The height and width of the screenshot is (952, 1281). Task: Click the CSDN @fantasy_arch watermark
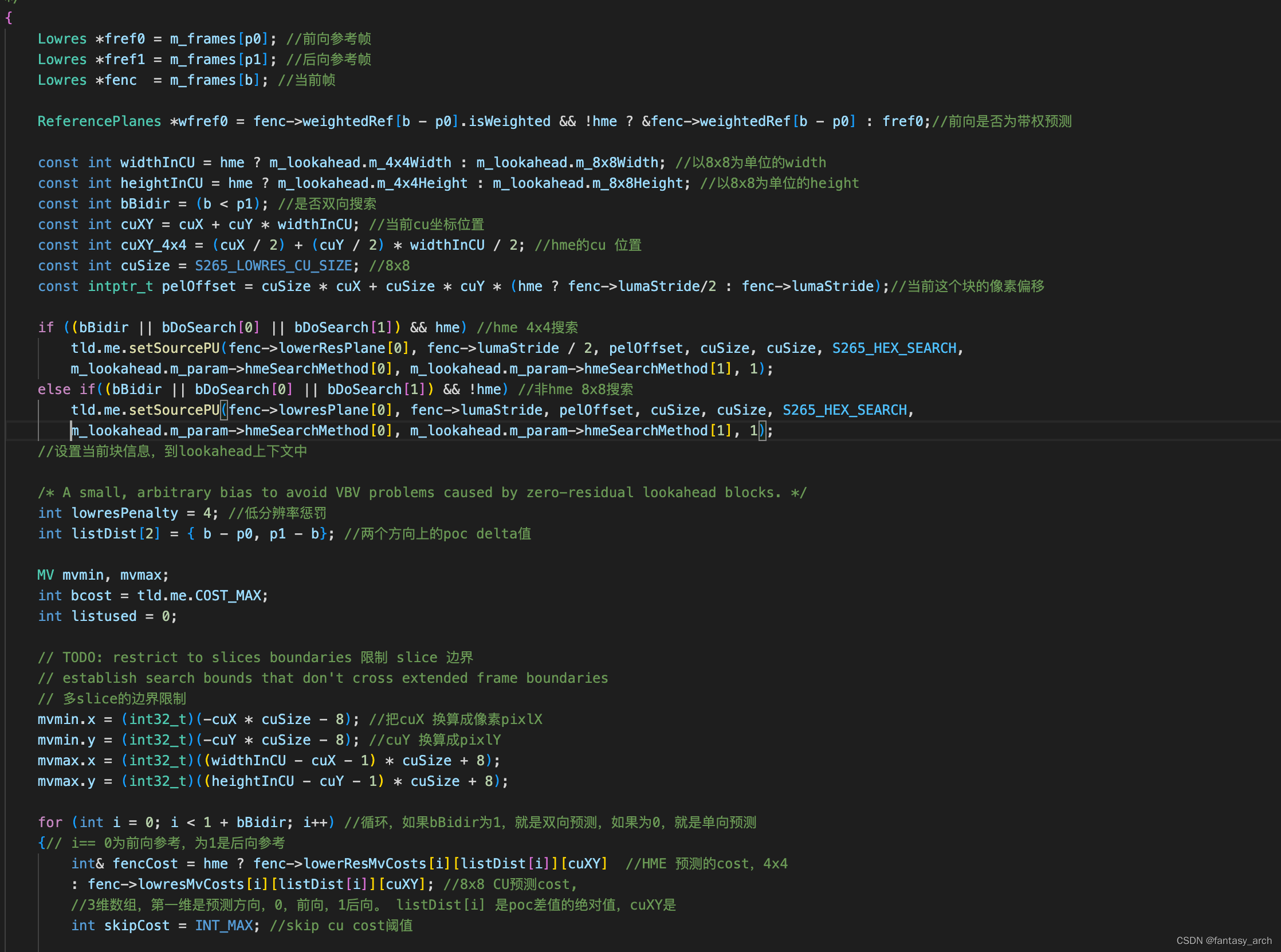[1223, 941]
